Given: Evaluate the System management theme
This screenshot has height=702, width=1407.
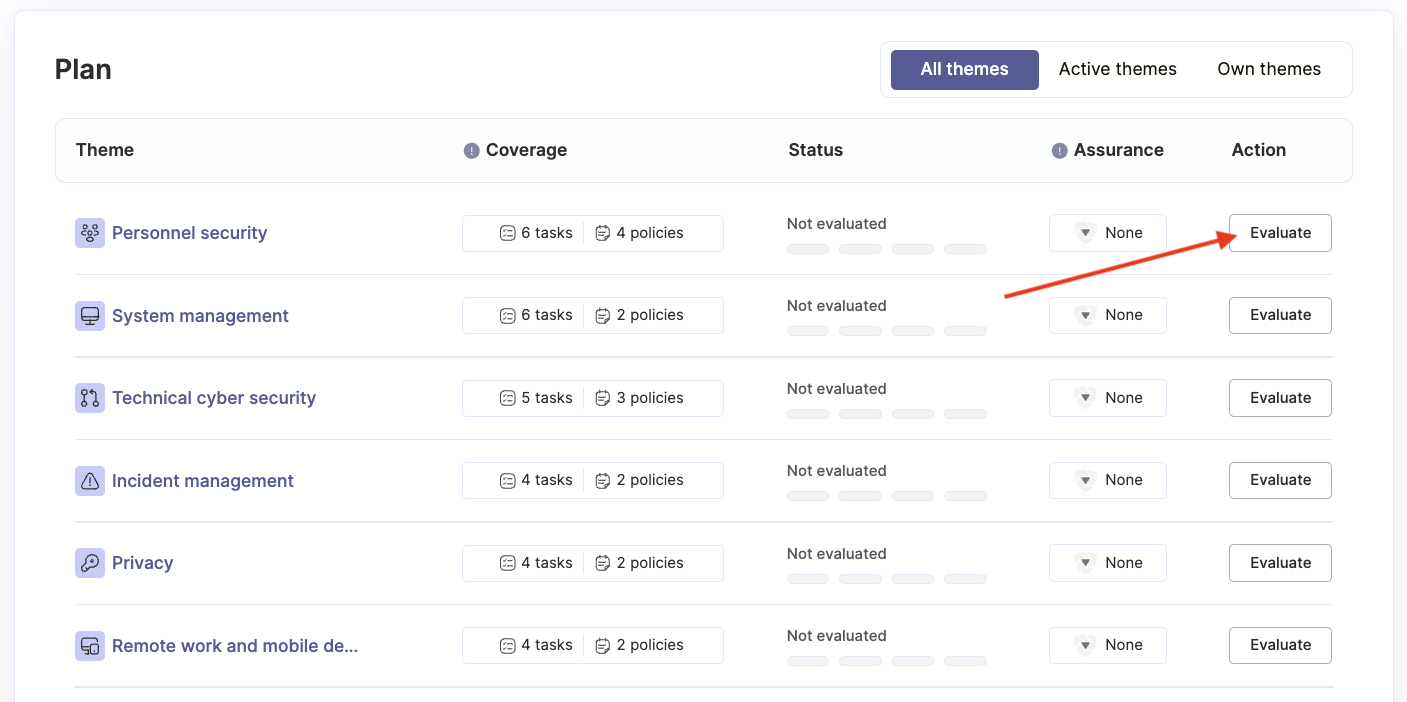Looking at the screenshot, I should [1280, 315].
